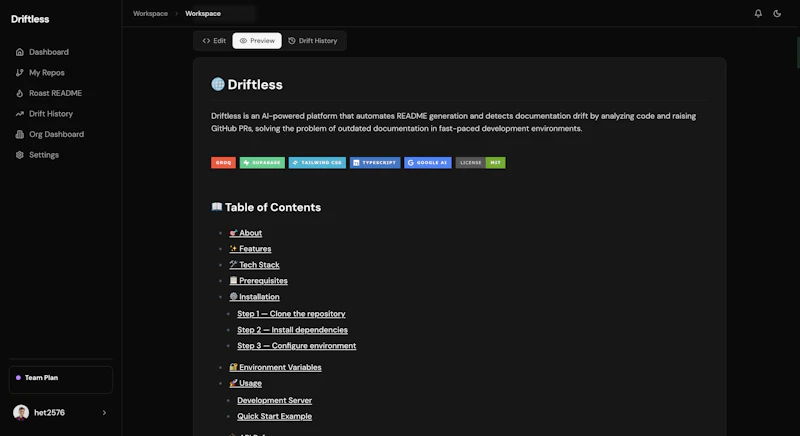Click the first Workspace breadcrumb
This screenshot has height=436, width=800.
pyautogui.click(x=151, y=14)
